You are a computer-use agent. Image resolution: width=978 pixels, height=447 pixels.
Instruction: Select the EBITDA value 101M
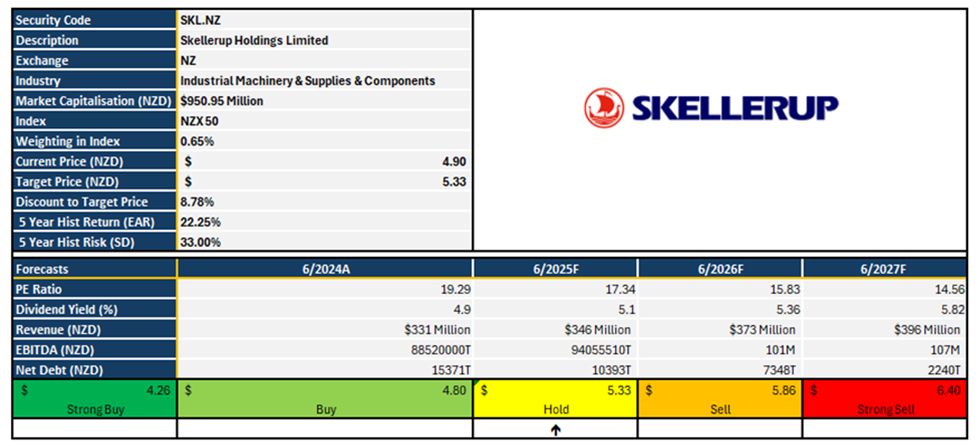(720, 349)
